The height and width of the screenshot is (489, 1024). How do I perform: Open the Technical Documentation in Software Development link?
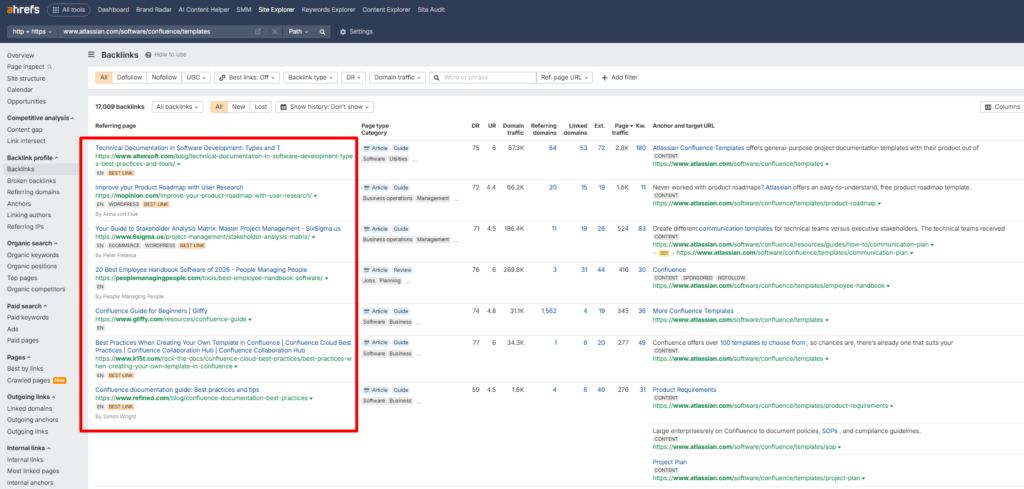tap(188, 148)
